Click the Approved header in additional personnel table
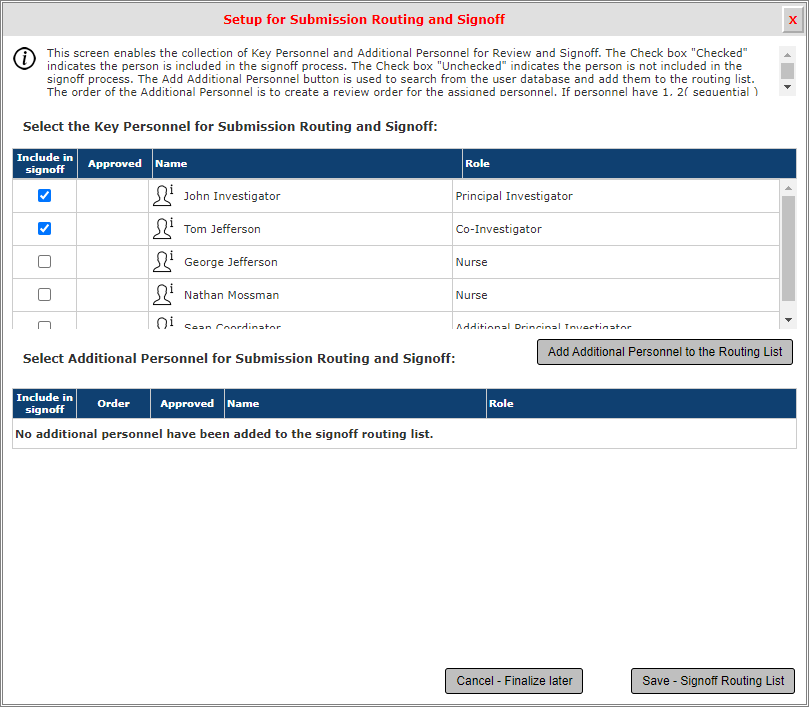809x707 pixels. 187,404
